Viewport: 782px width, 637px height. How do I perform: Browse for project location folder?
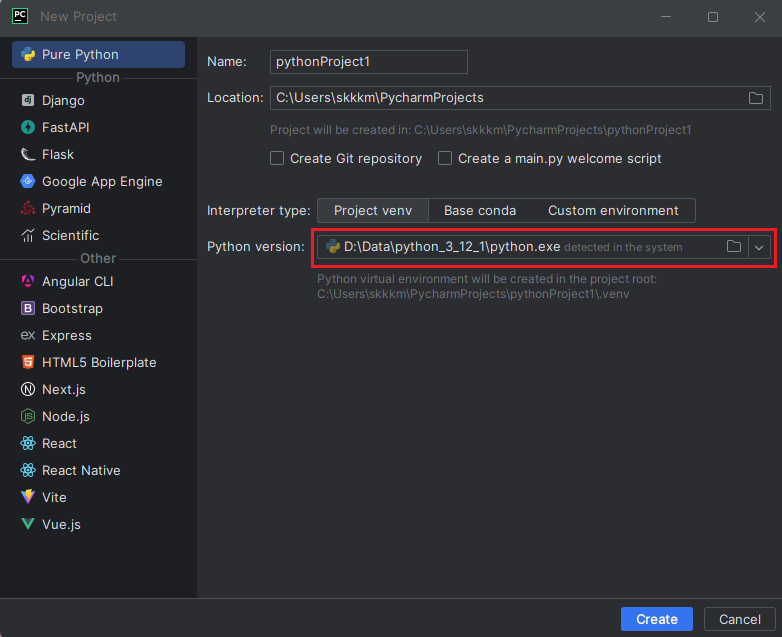(756, 98)
